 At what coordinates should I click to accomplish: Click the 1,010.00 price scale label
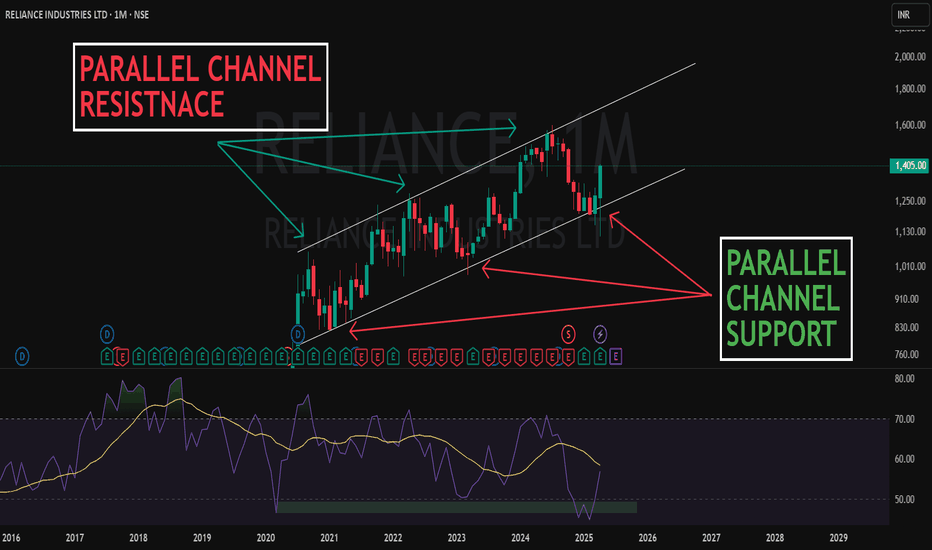click(x=910, y=266)
